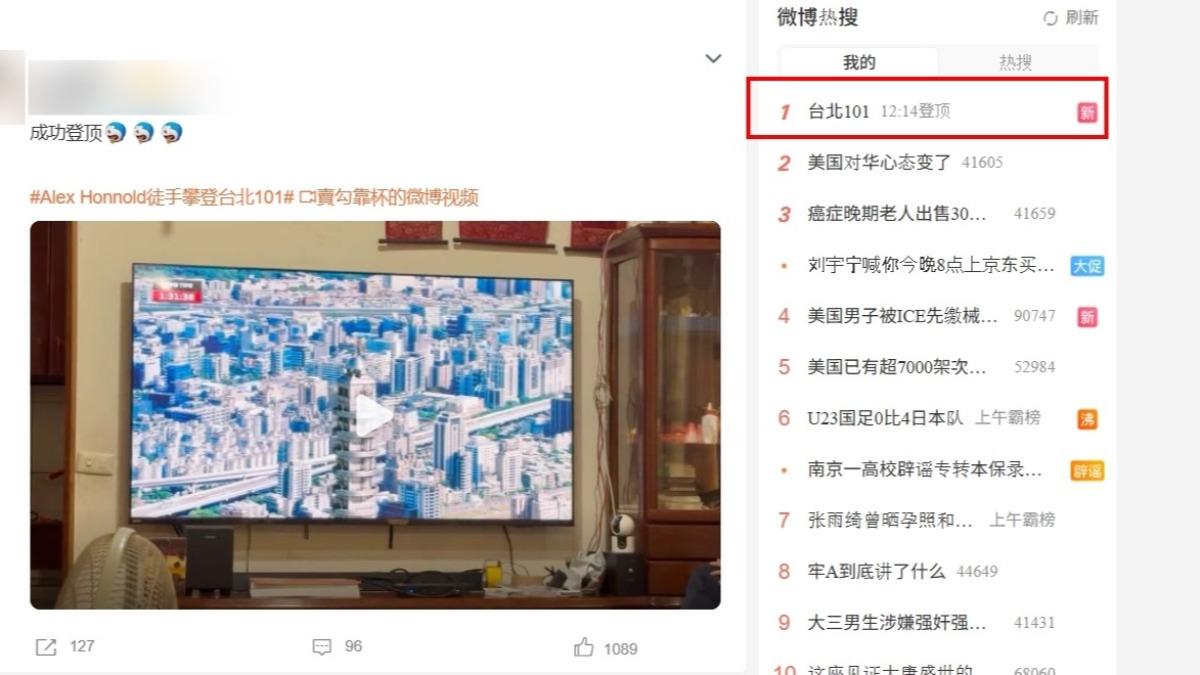The width and height of the screenshot is (1200, 675).
Task: Switch to the 热搜 tab
Action: [x=1015, y=62]
